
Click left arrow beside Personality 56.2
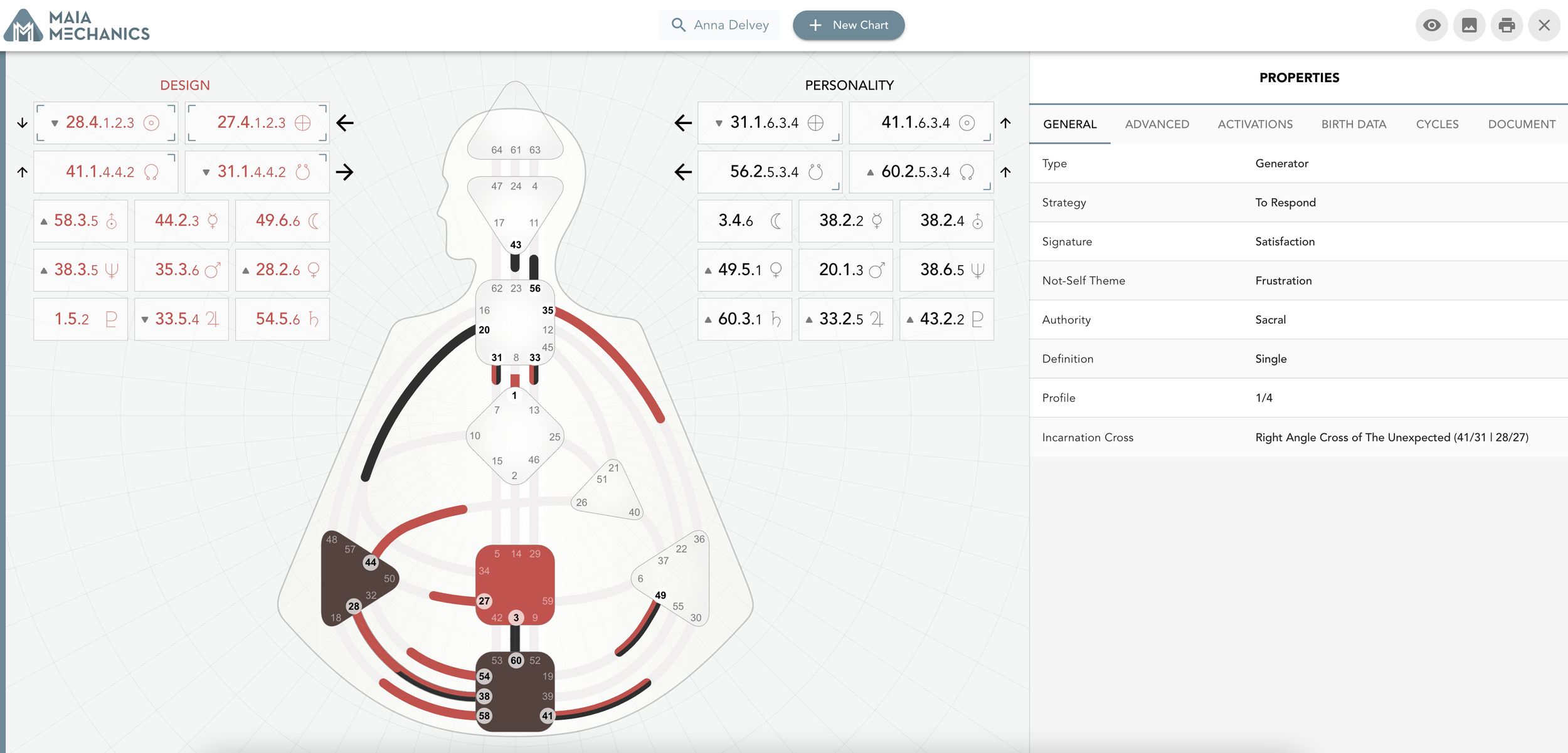click(x=683, y=172)
